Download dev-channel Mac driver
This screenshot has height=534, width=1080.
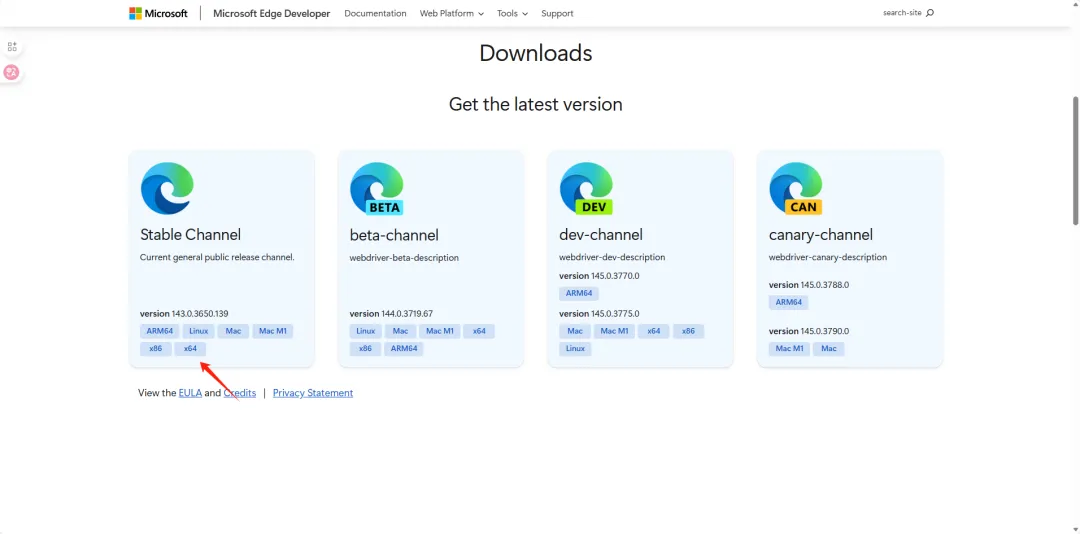(575, 331)
